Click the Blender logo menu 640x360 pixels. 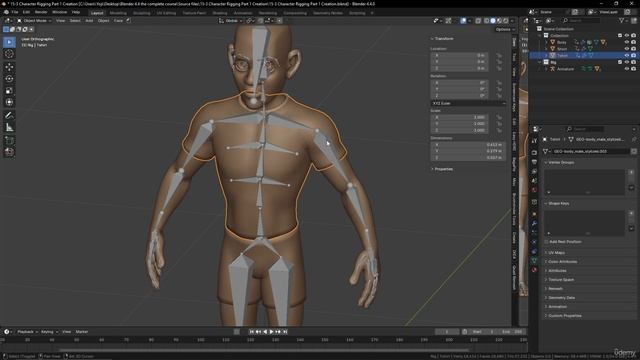click(6, 12)
